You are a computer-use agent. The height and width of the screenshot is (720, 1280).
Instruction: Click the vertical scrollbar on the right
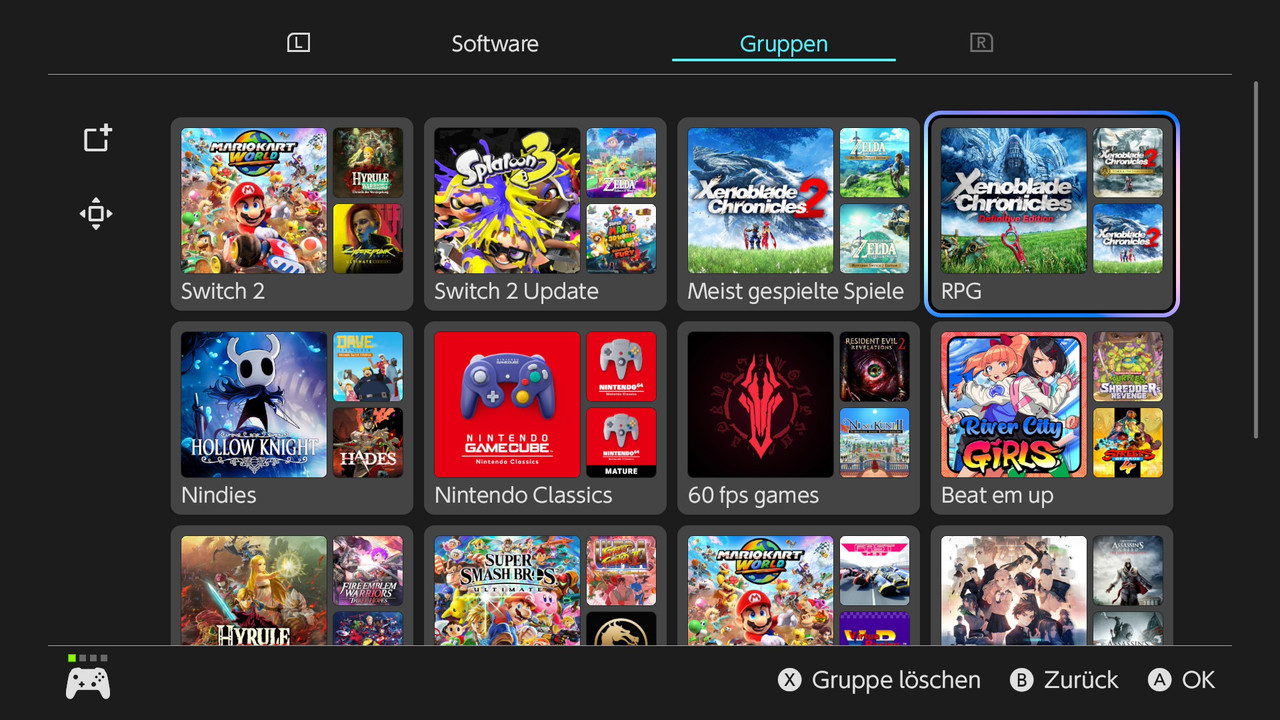click(x=1256, y=260)
